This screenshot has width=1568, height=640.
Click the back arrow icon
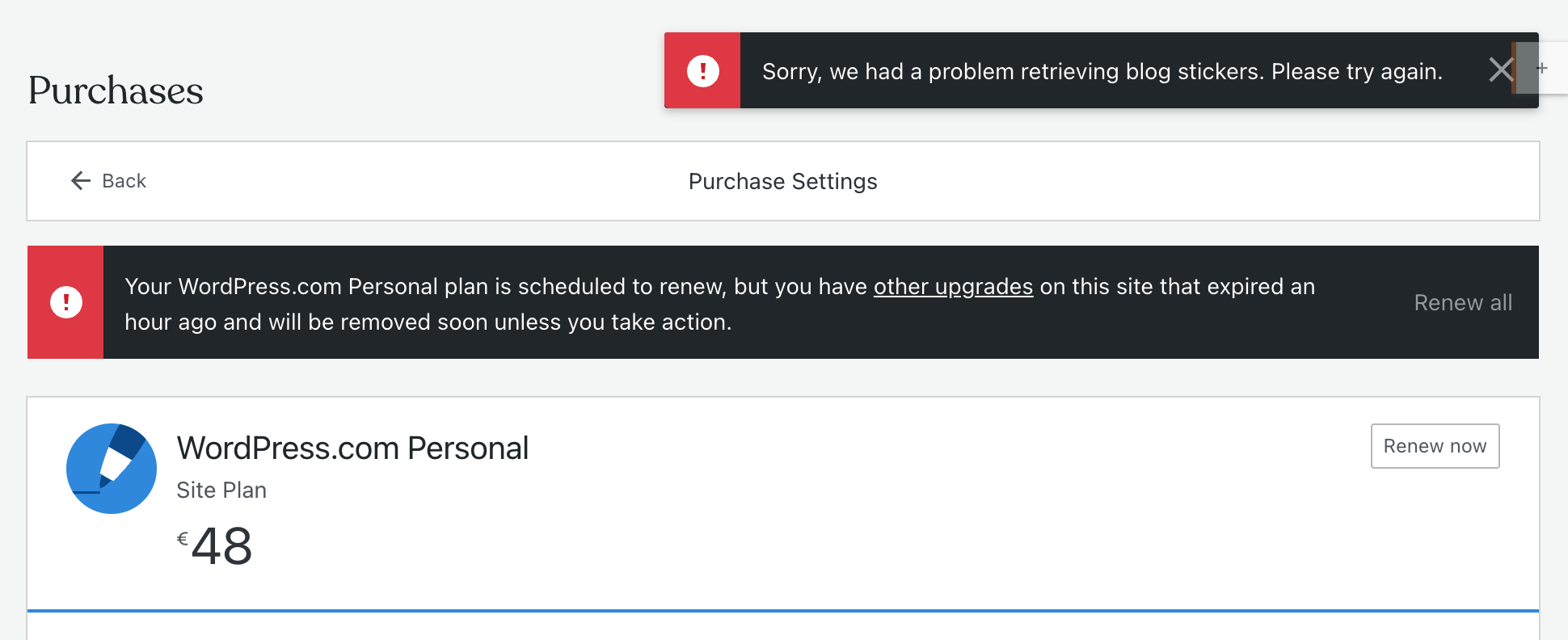(x=79, y=181)
